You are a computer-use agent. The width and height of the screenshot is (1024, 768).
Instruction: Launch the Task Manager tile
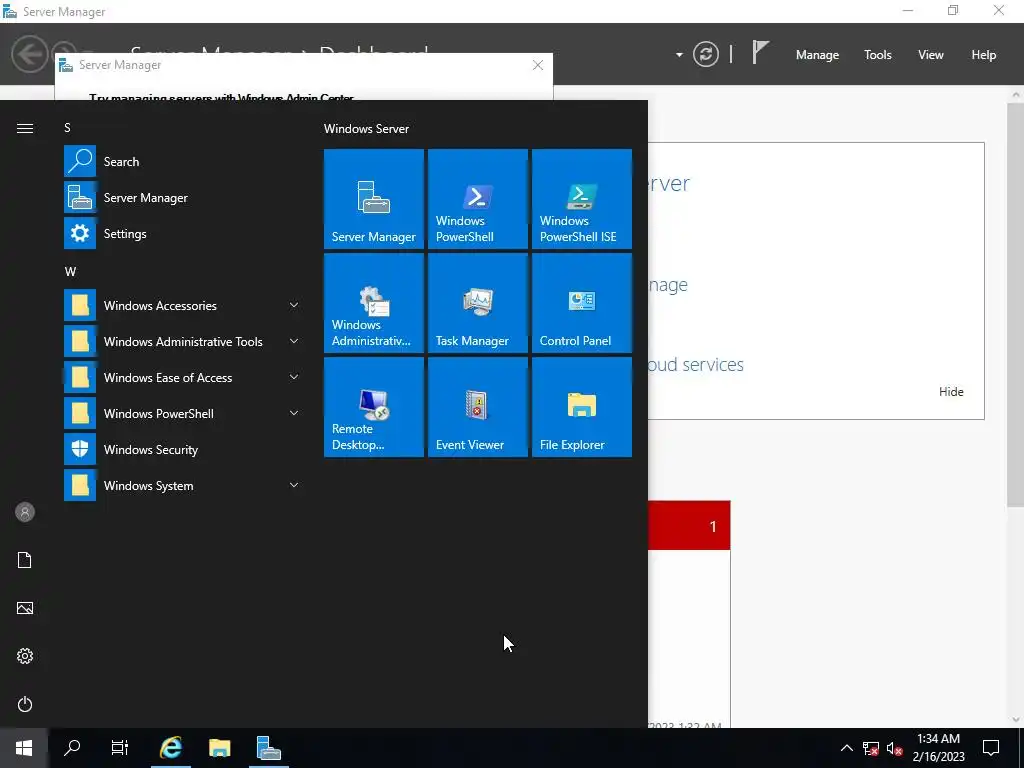coord(477,303)
